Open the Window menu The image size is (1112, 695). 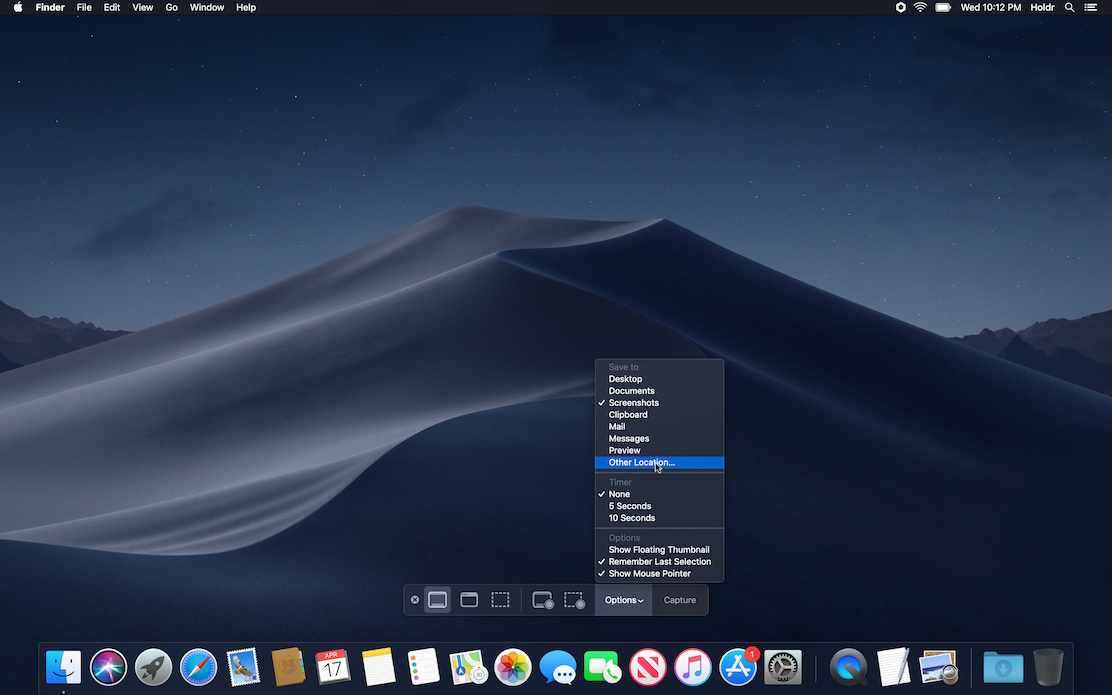pyautogui.click(x=207, y=7)
